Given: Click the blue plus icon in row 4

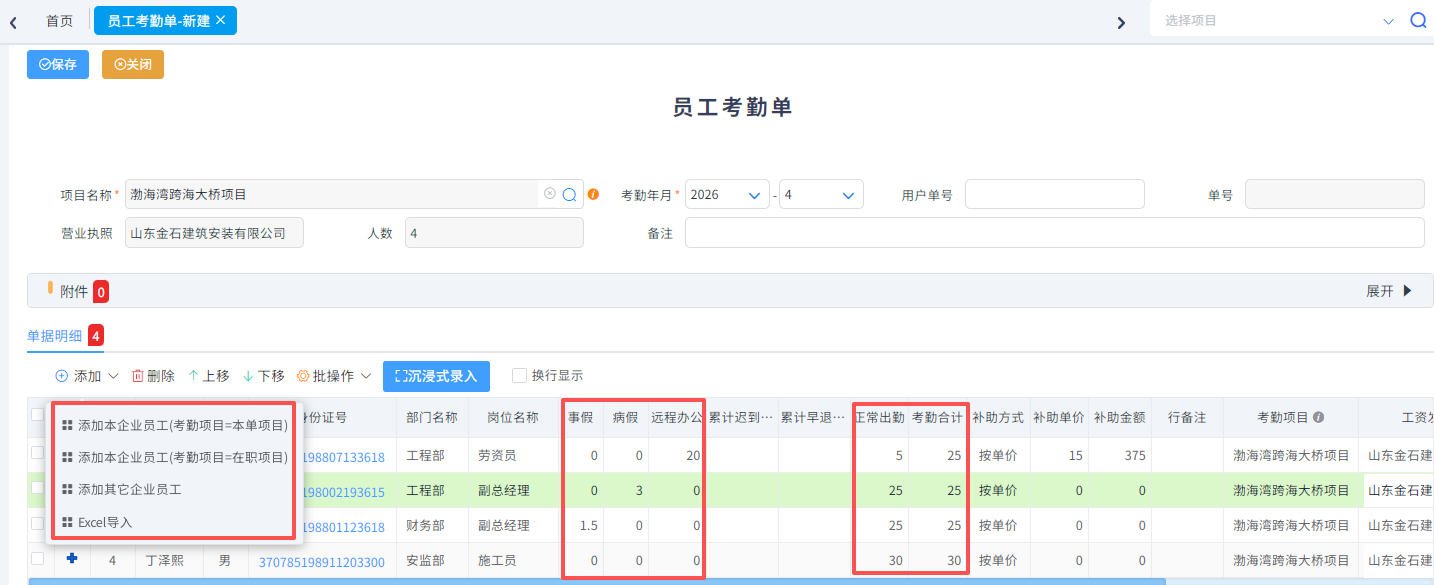Looking at the screenshot, I should (71, 560).
